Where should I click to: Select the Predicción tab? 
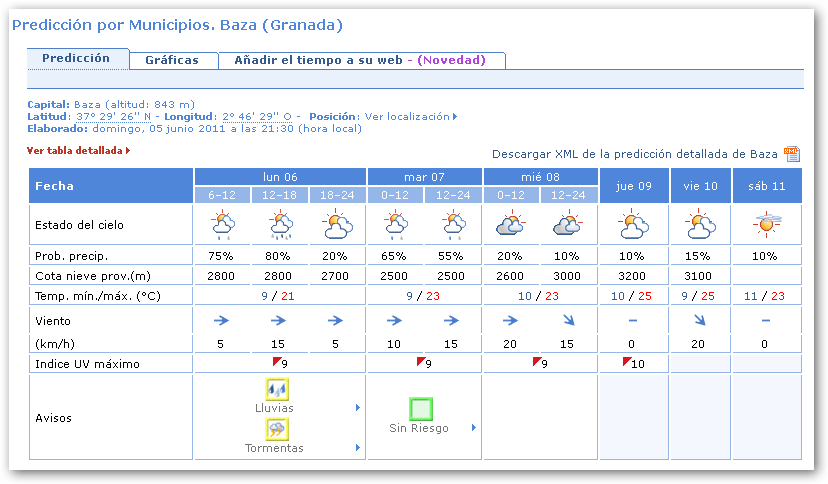[76, 58]
